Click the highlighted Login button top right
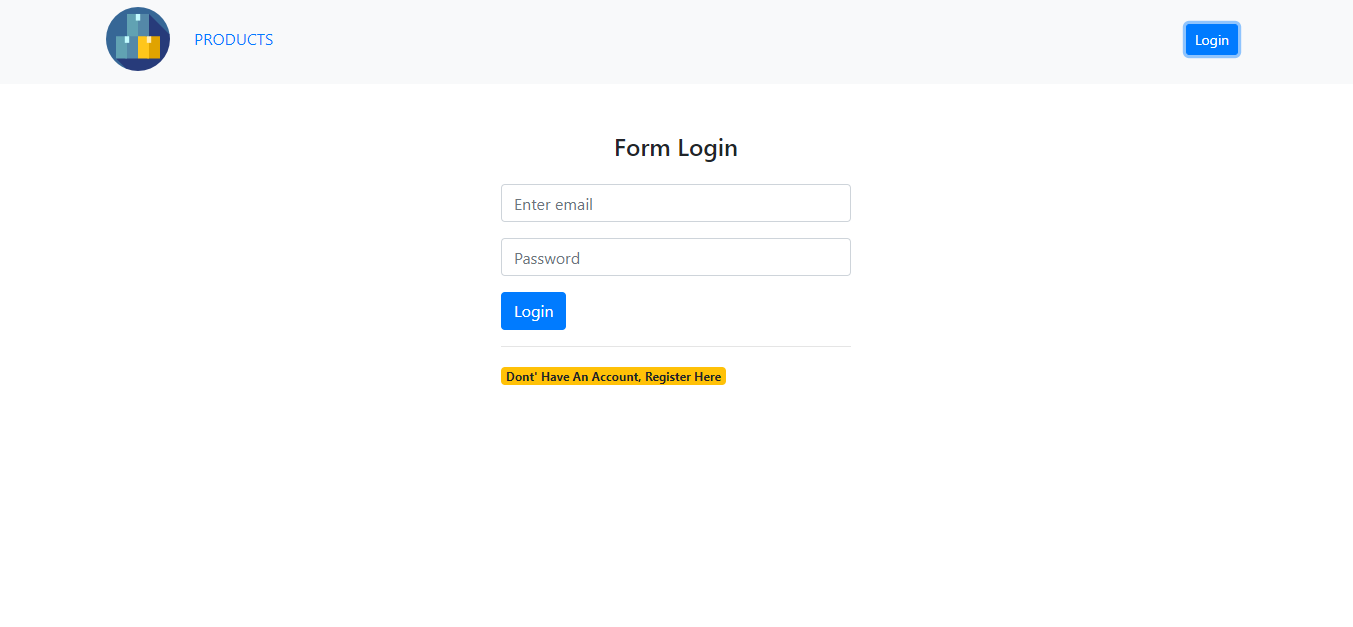 coord(1211,39)
